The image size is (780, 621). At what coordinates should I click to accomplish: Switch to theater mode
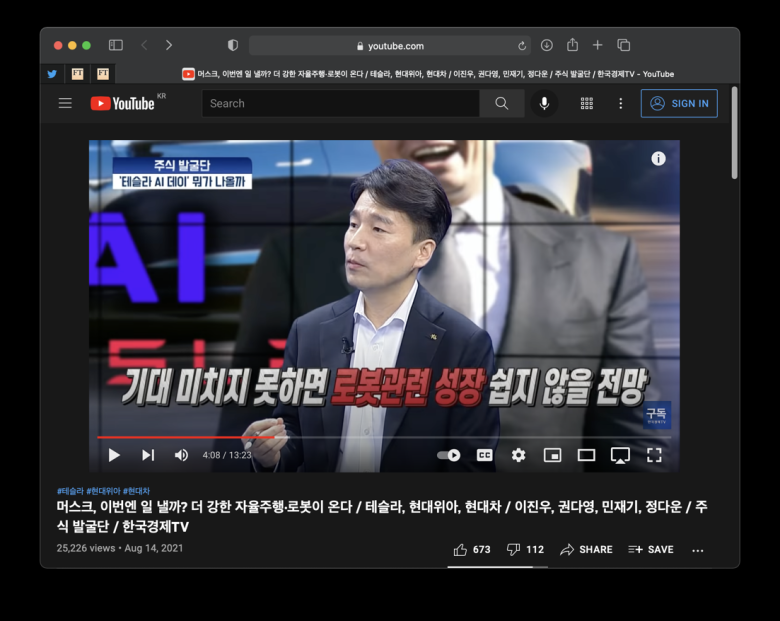586,455
